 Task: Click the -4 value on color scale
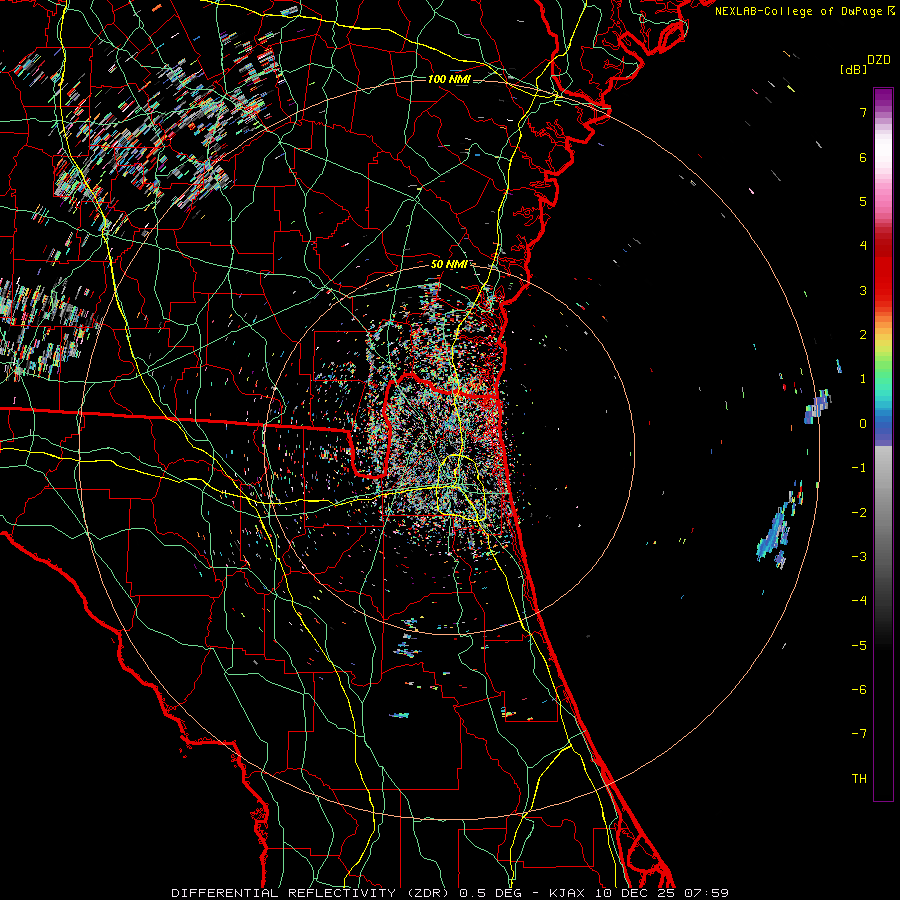click(x=859, y=601)
